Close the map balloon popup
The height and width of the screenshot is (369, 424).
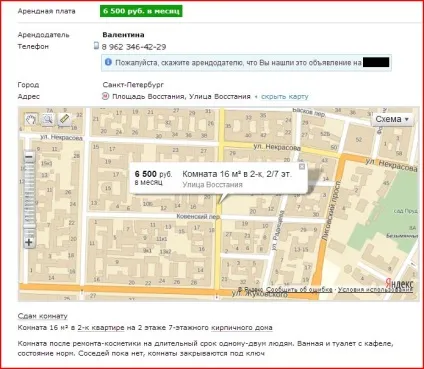302,166
